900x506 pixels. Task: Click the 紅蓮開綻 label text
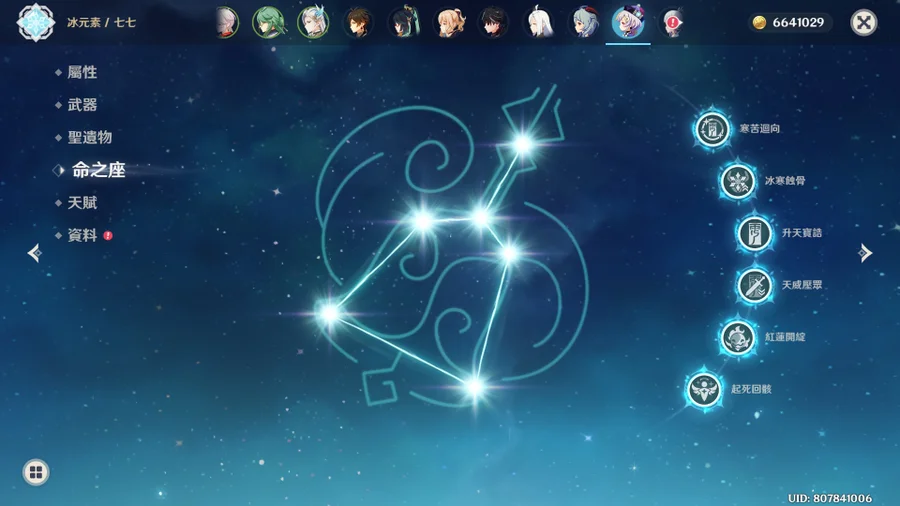[x=785, y=337]
